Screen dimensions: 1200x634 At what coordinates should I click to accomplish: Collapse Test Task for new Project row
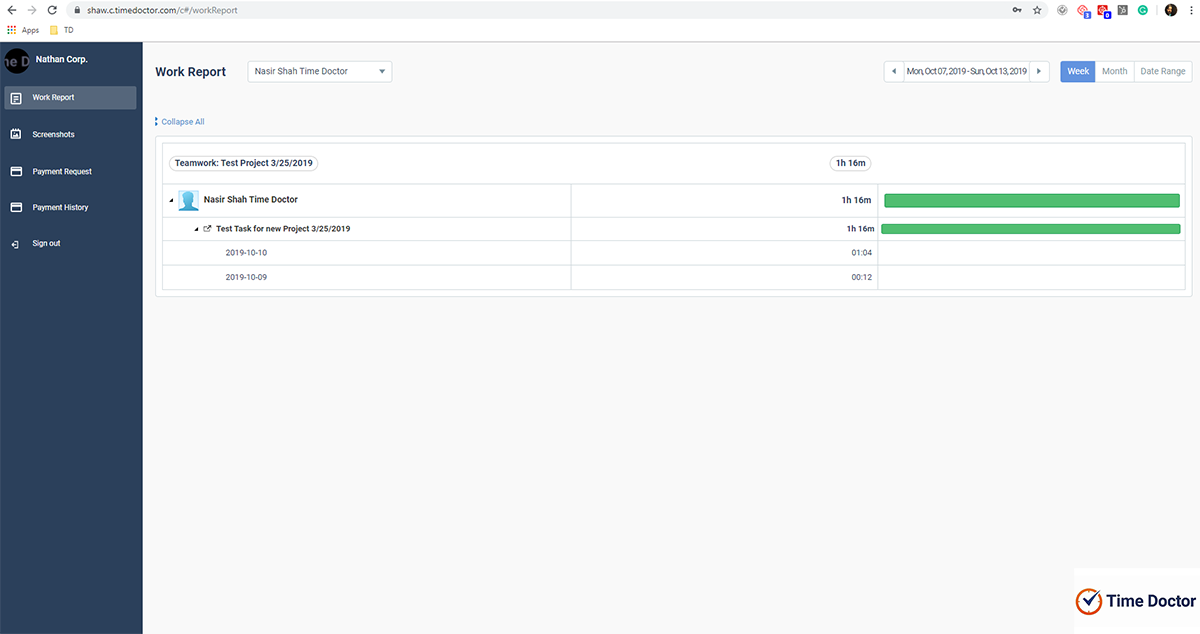pos(196,229)
